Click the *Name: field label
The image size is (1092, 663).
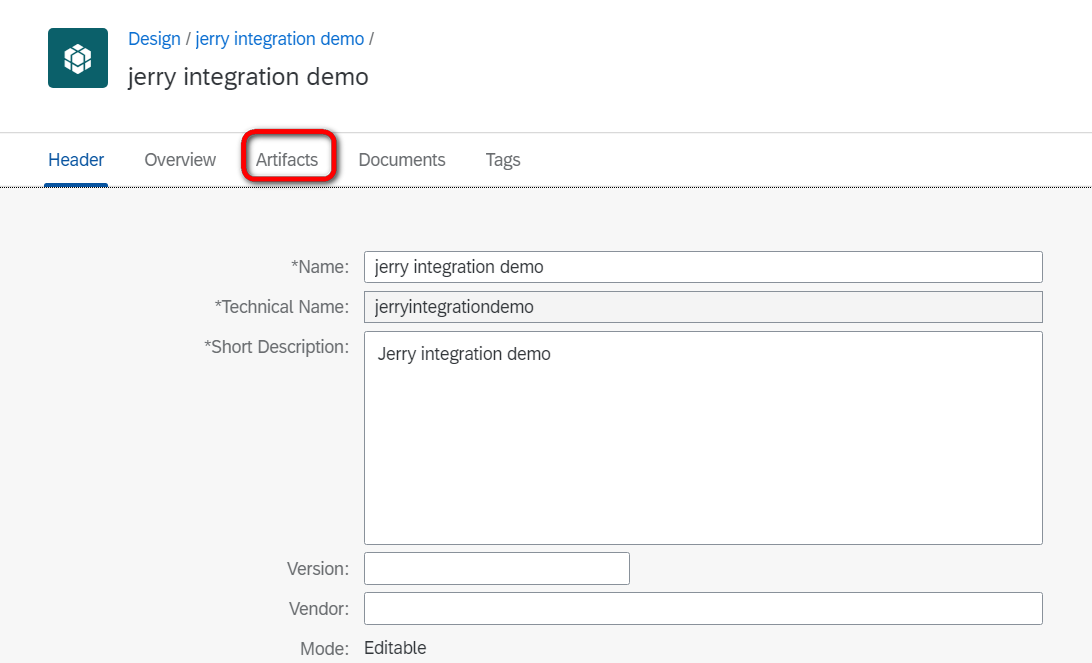click(320, 267)
